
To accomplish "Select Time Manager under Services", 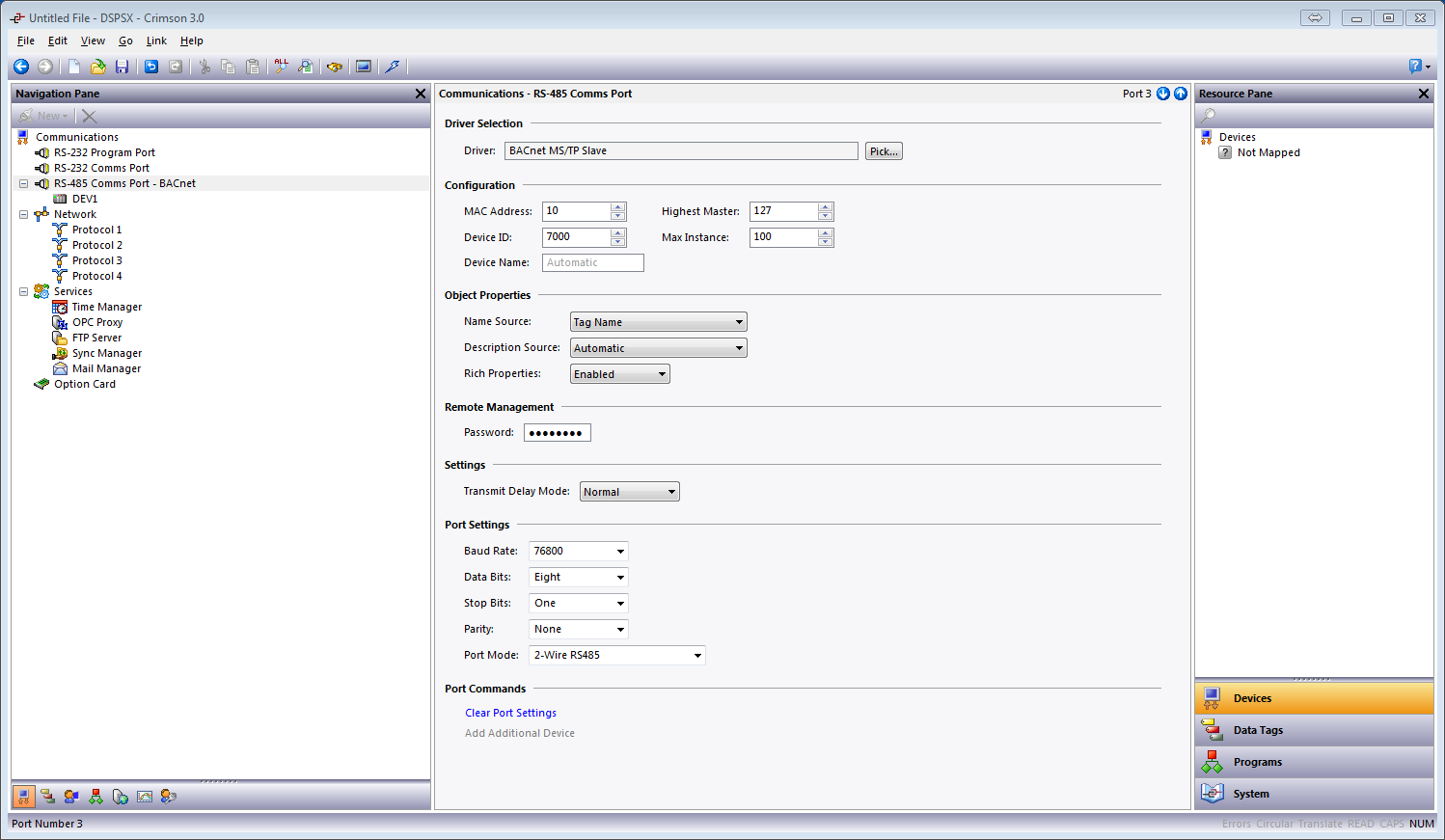I will coord(107,307).
